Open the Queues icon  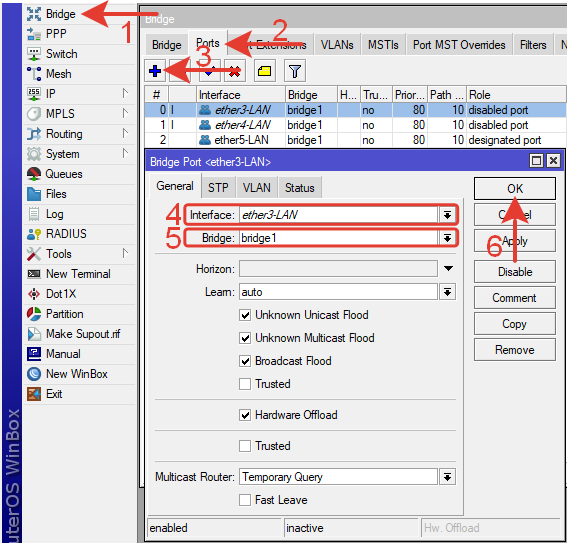click(34, 174)
